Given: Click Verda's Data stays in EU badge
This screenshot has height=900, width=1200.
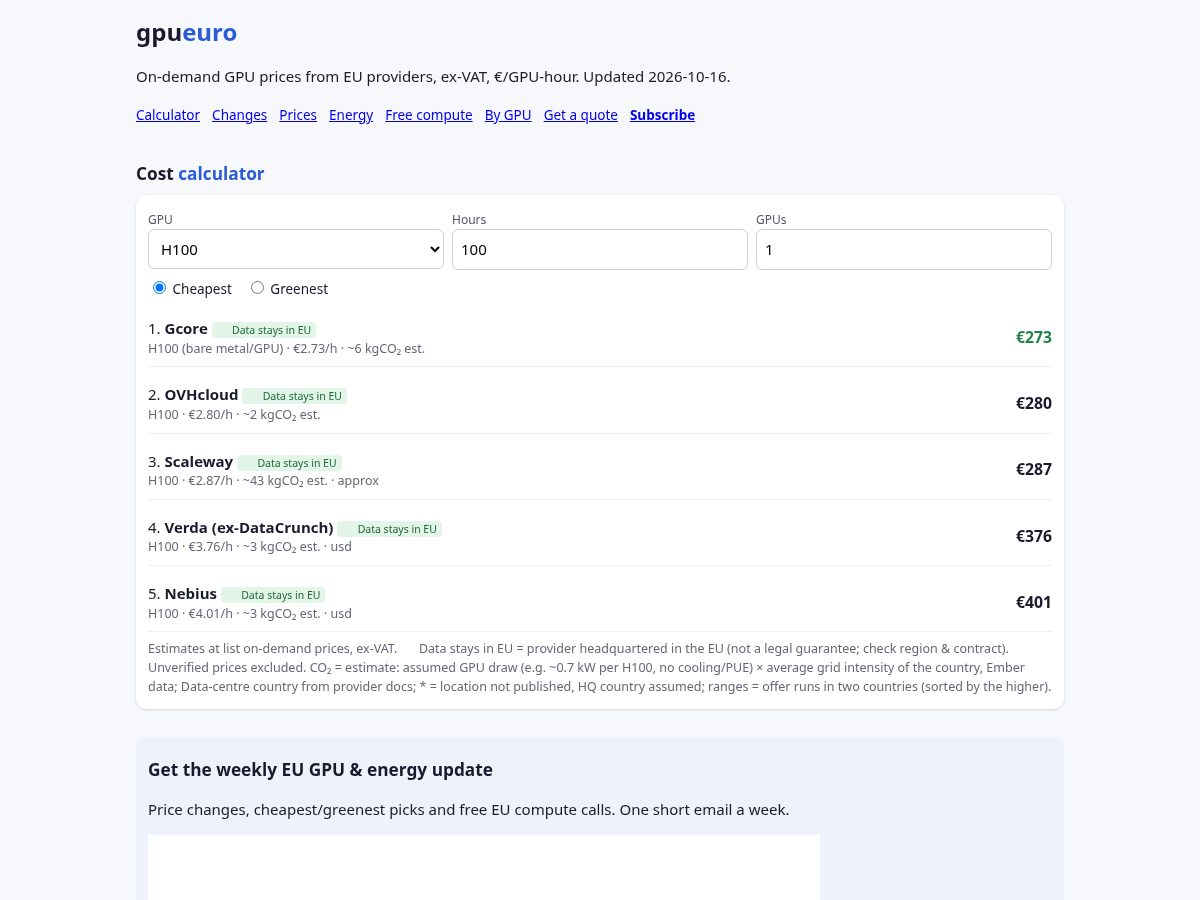Looking at the screenshot, I should pyautogui.click(x=390, y=529).
